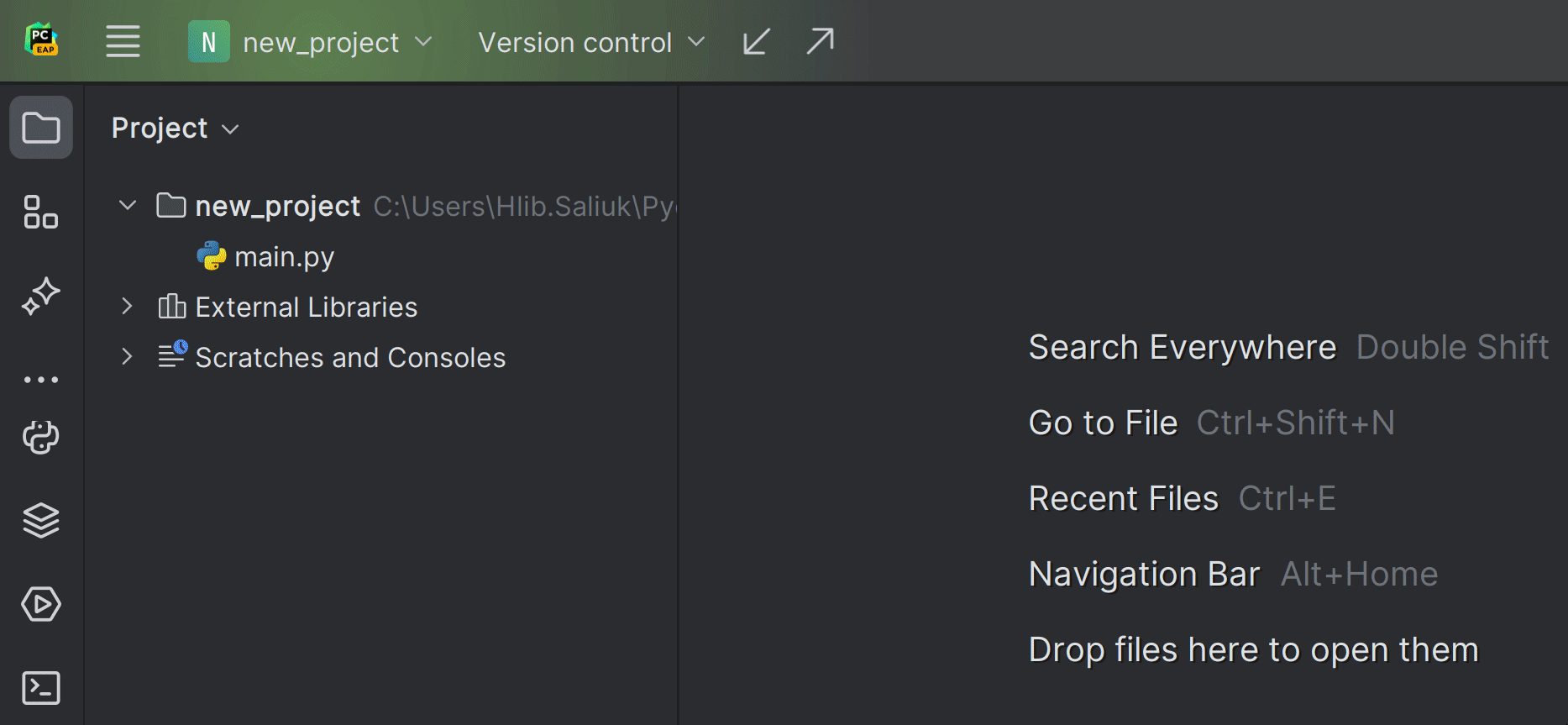Open the Terminal tool window

(41, 688)
